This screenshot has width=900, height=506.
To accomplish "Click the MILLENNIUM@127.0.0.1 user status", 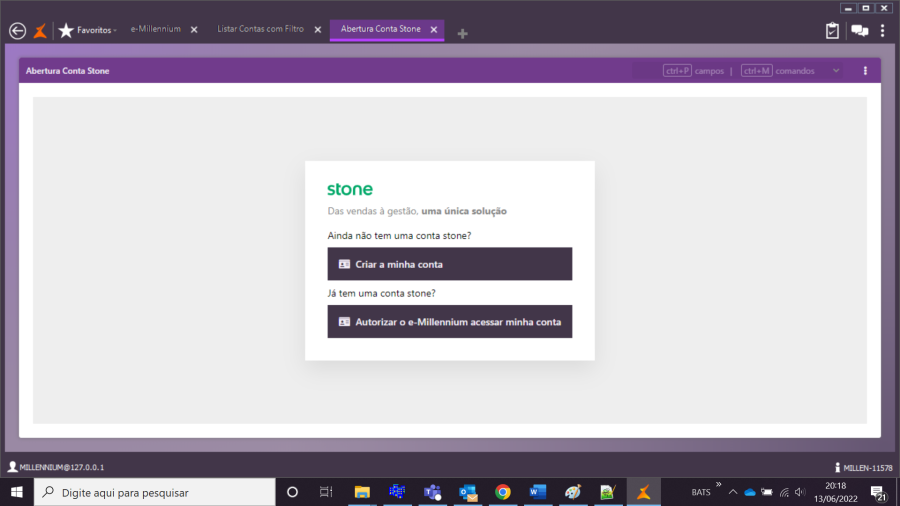I will [56, 467].
